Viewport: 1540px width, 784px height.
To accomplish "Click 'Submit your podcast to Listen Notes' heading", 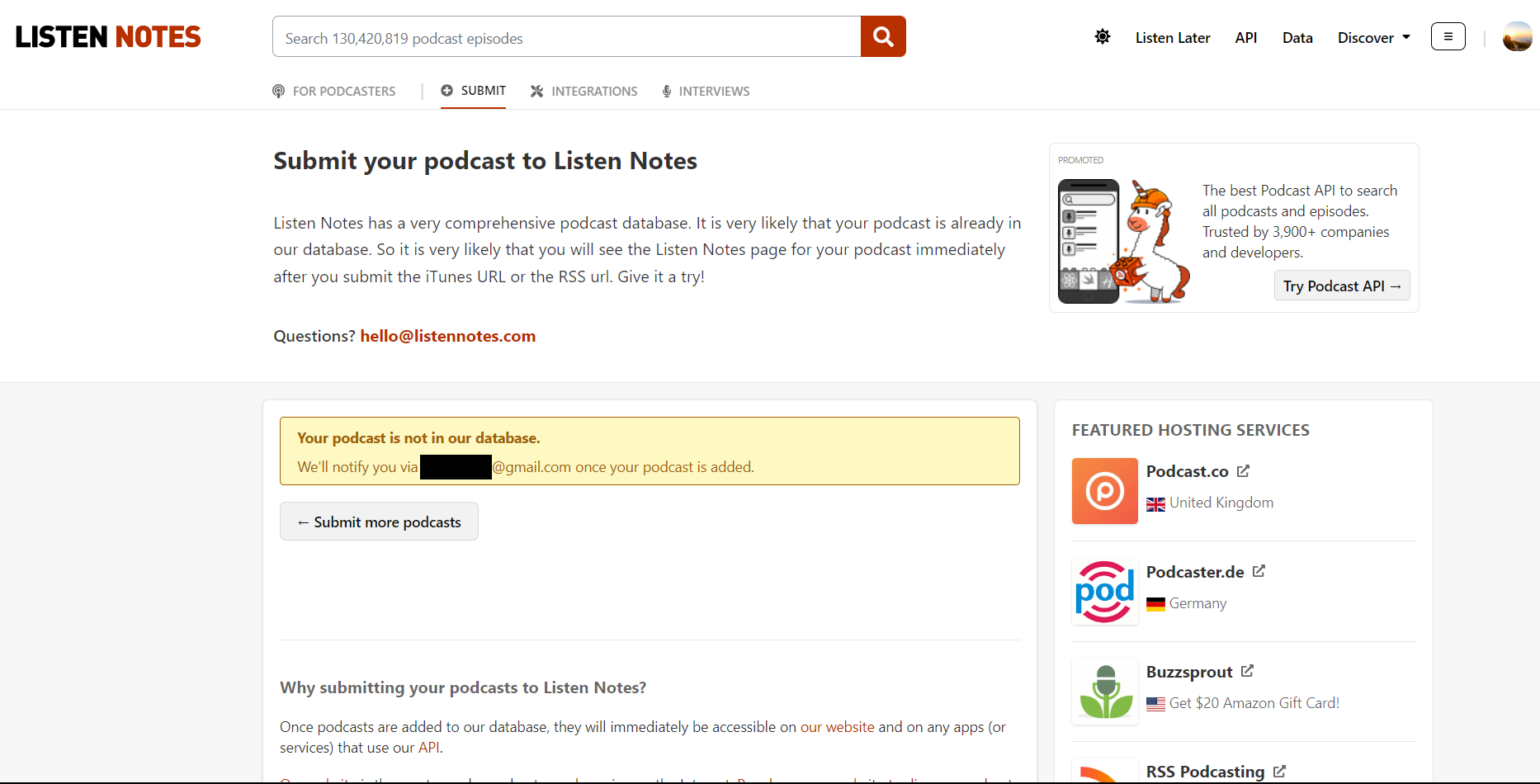I will point(485,161).
